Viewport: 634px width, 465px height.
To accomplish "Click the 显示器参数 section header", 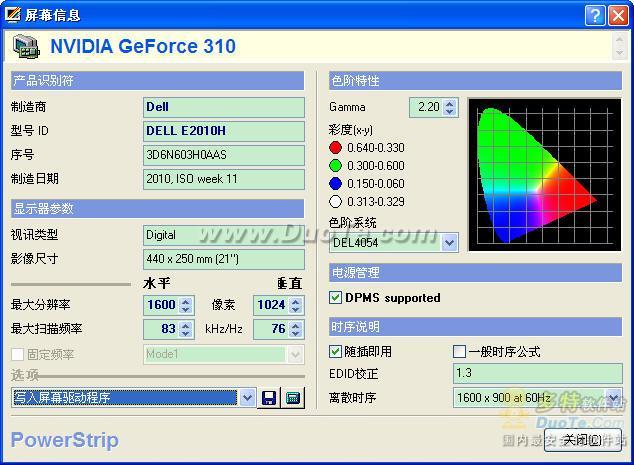I will pos(157,209).
